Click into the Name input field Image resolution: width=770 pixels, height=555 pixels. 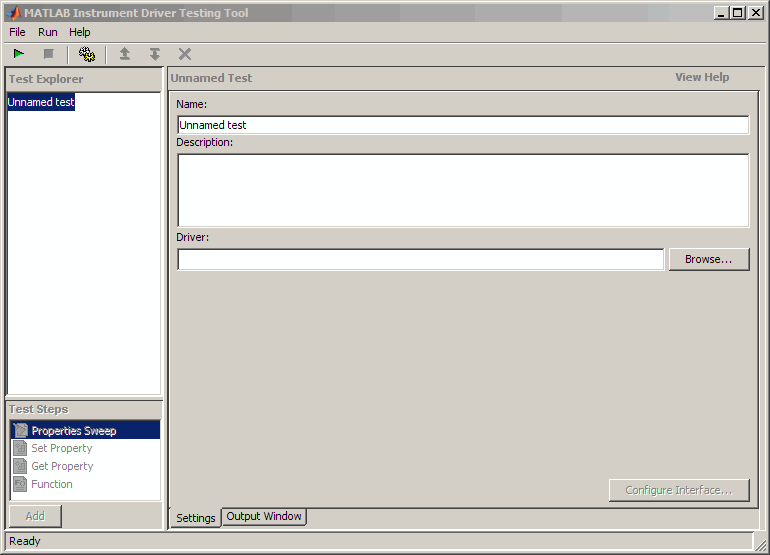[x=463, y=125]
